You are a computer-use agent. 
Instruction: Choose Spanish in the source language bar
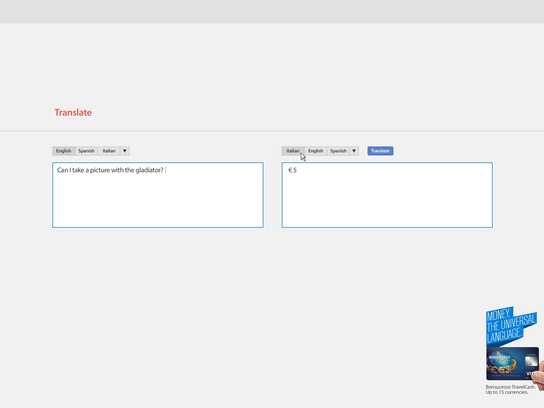(x=86, y=151)
